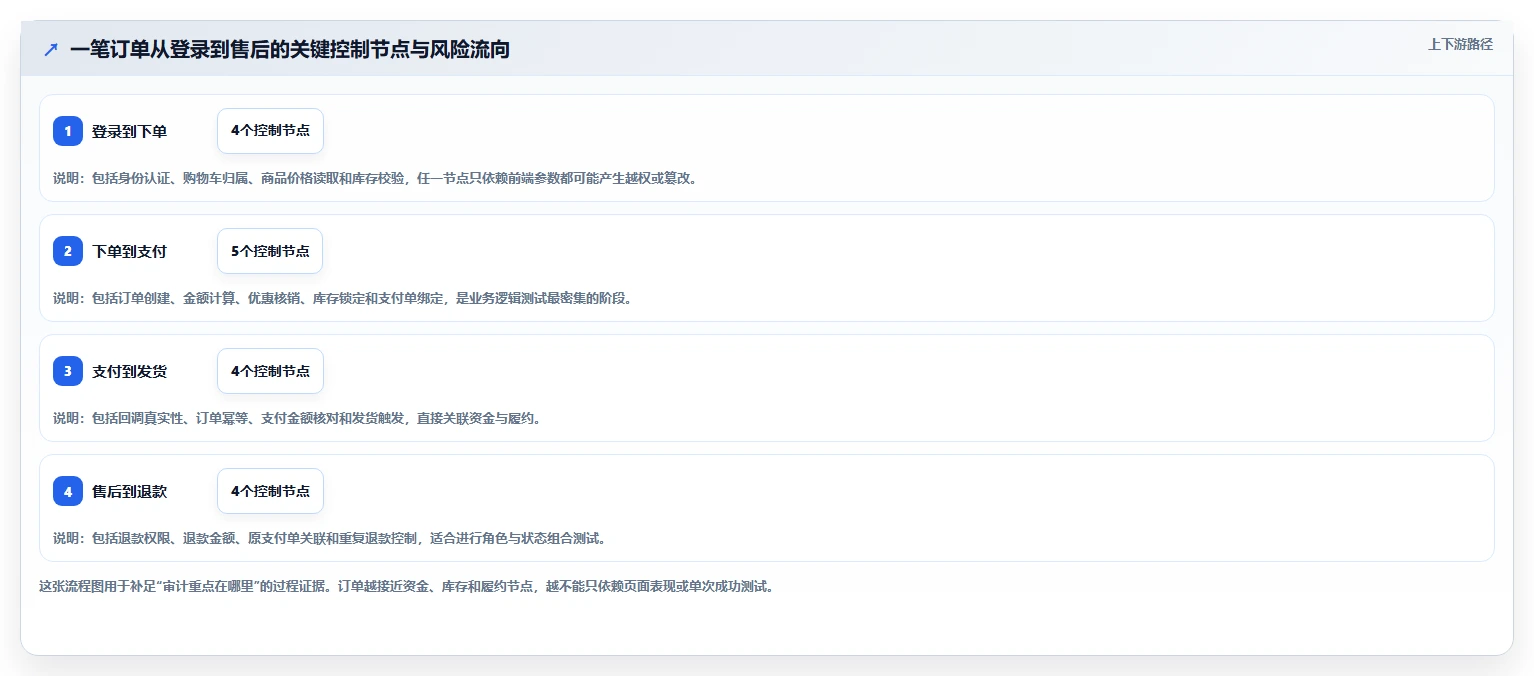
Task: Click the 4个控制节点 pill beside 支付到发货
Action: coord(270,371)
